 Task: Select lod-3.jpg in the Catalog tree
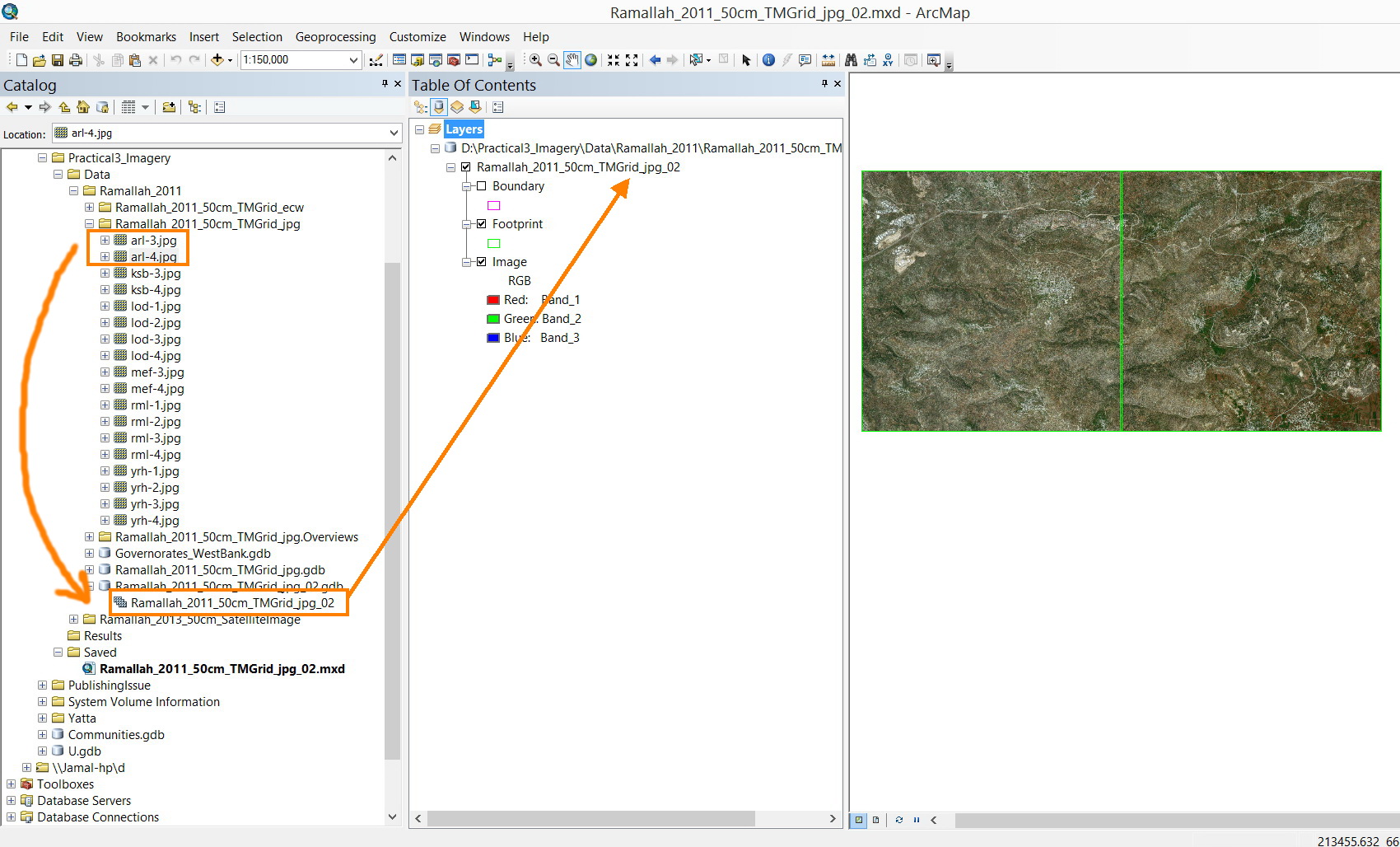156,339
